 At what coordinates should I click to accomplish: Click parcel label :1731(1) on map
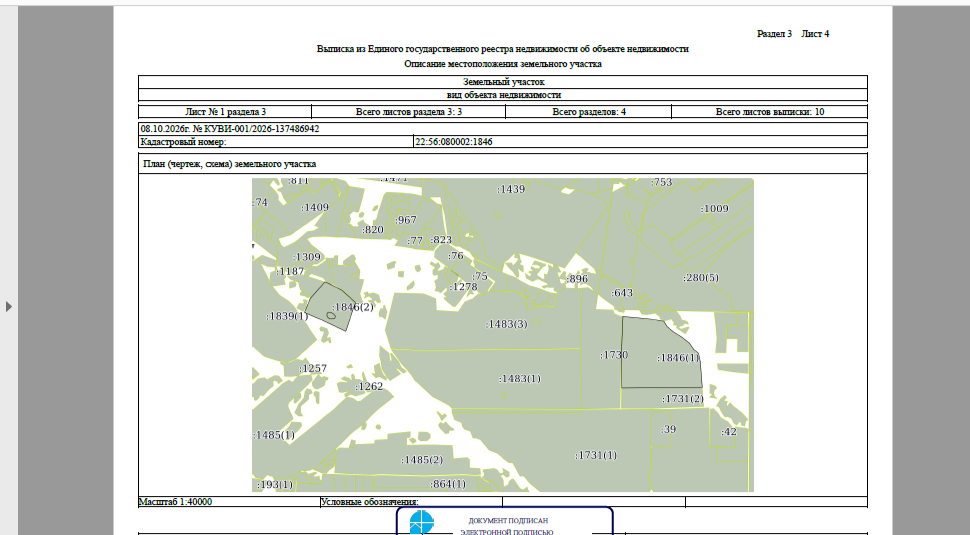click(596, 455)
